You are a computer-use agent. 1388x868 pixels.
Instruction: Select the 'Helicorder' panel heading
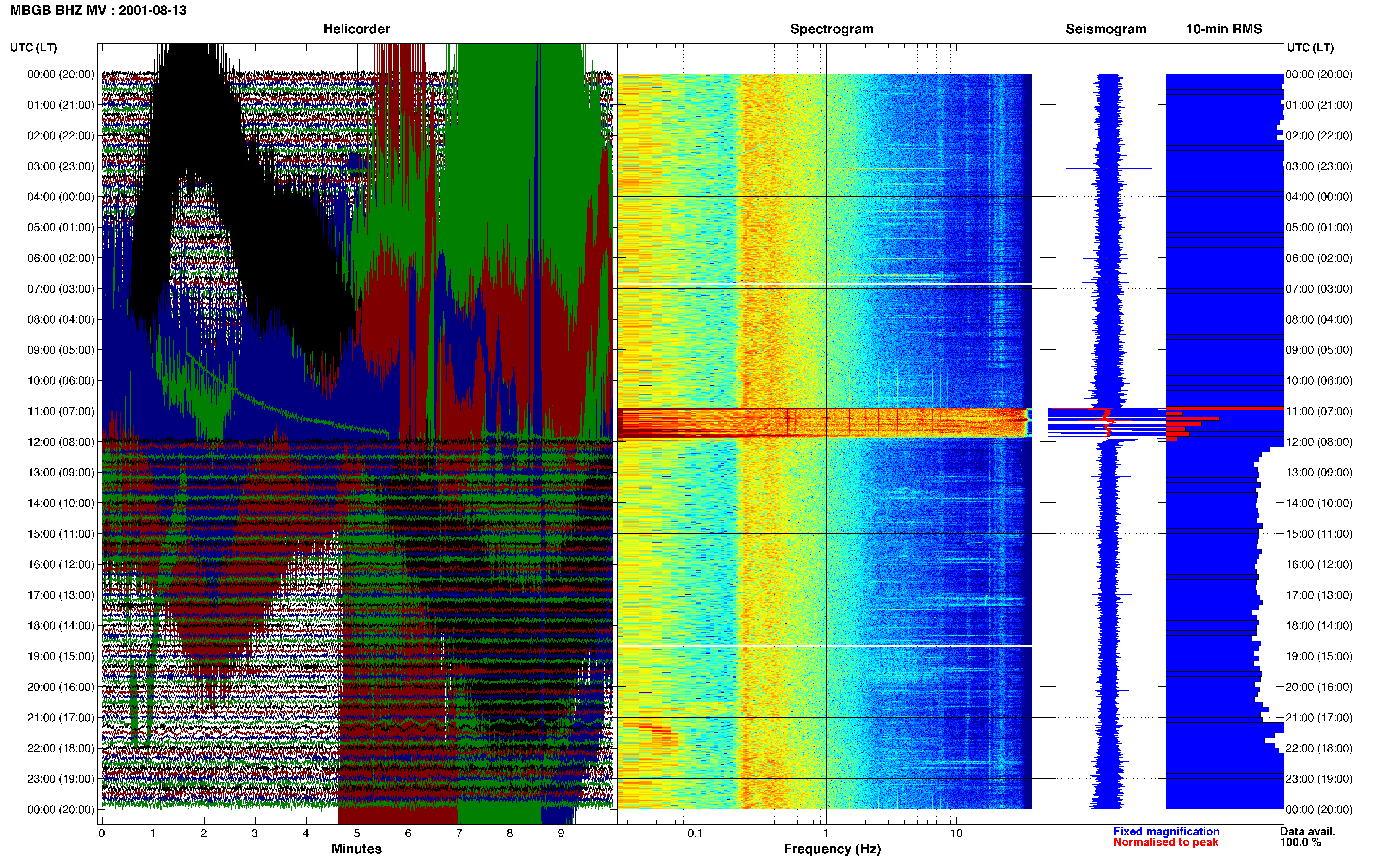coord(356,29)
